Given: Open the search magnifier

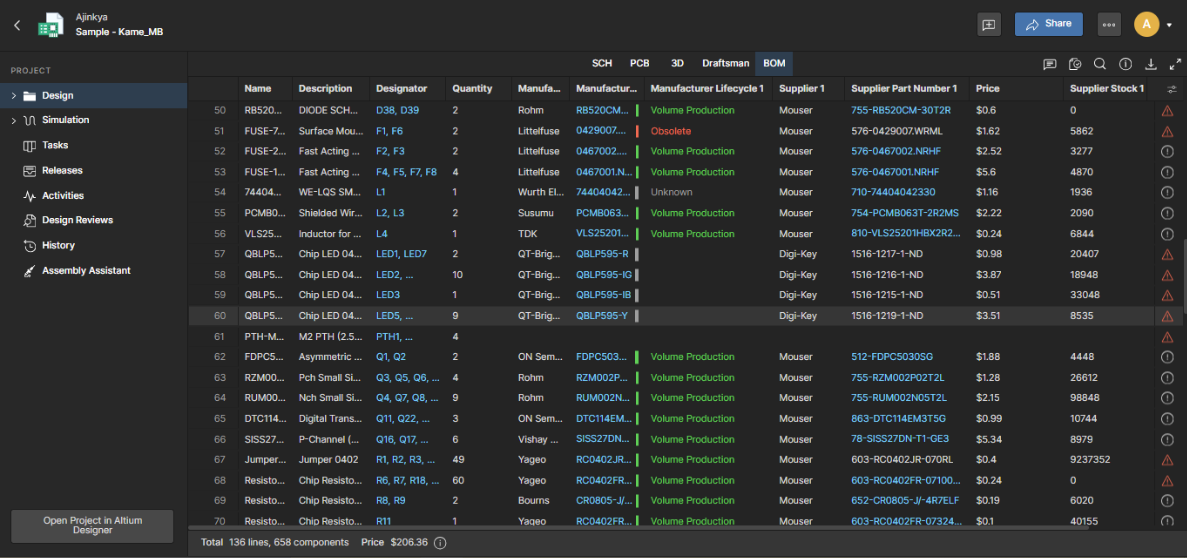Looking at the screenshot, I should pyautogui.click(x=1100, y=64).
